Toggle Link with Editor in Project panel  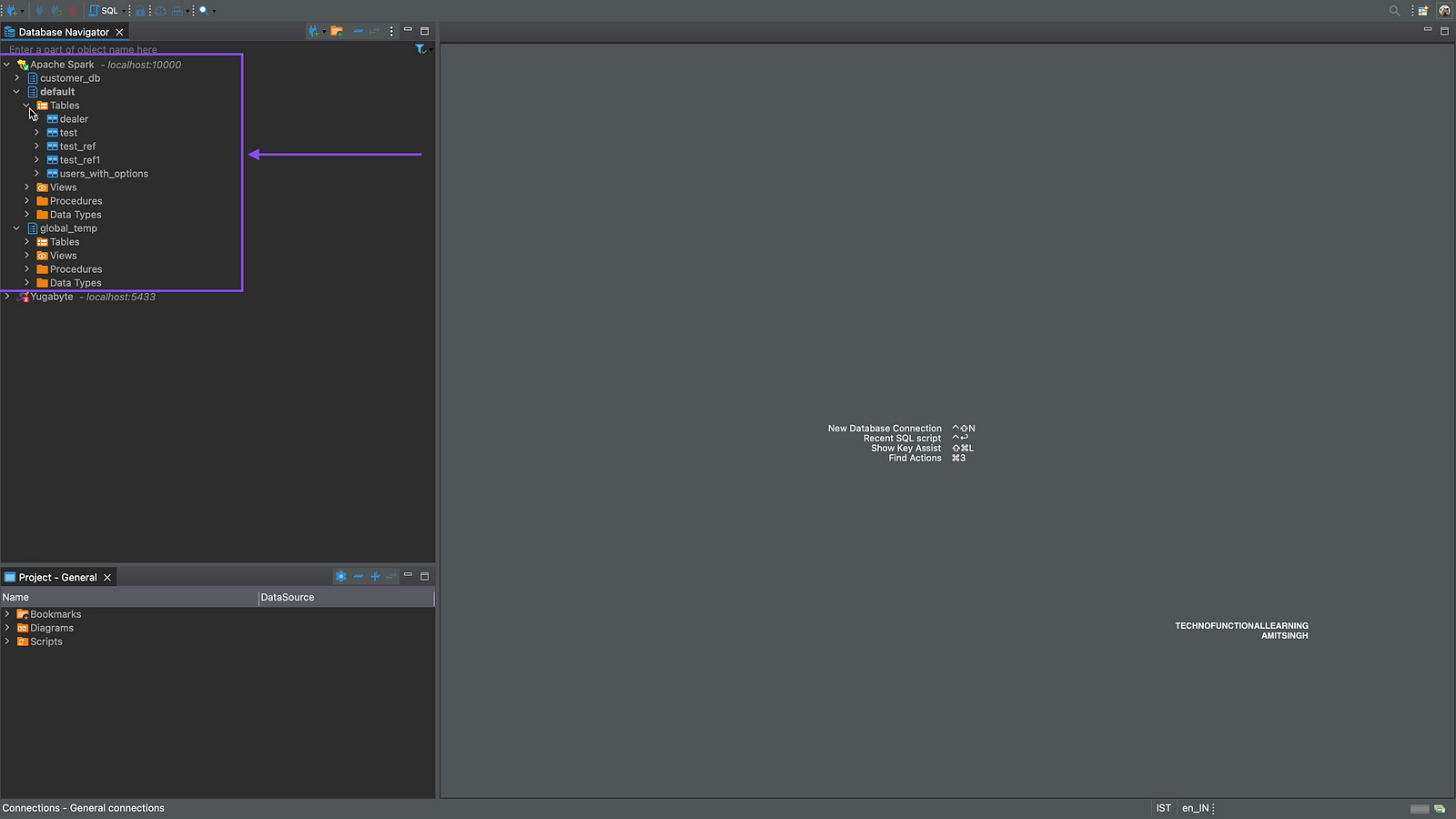click(x=390, y=577)
